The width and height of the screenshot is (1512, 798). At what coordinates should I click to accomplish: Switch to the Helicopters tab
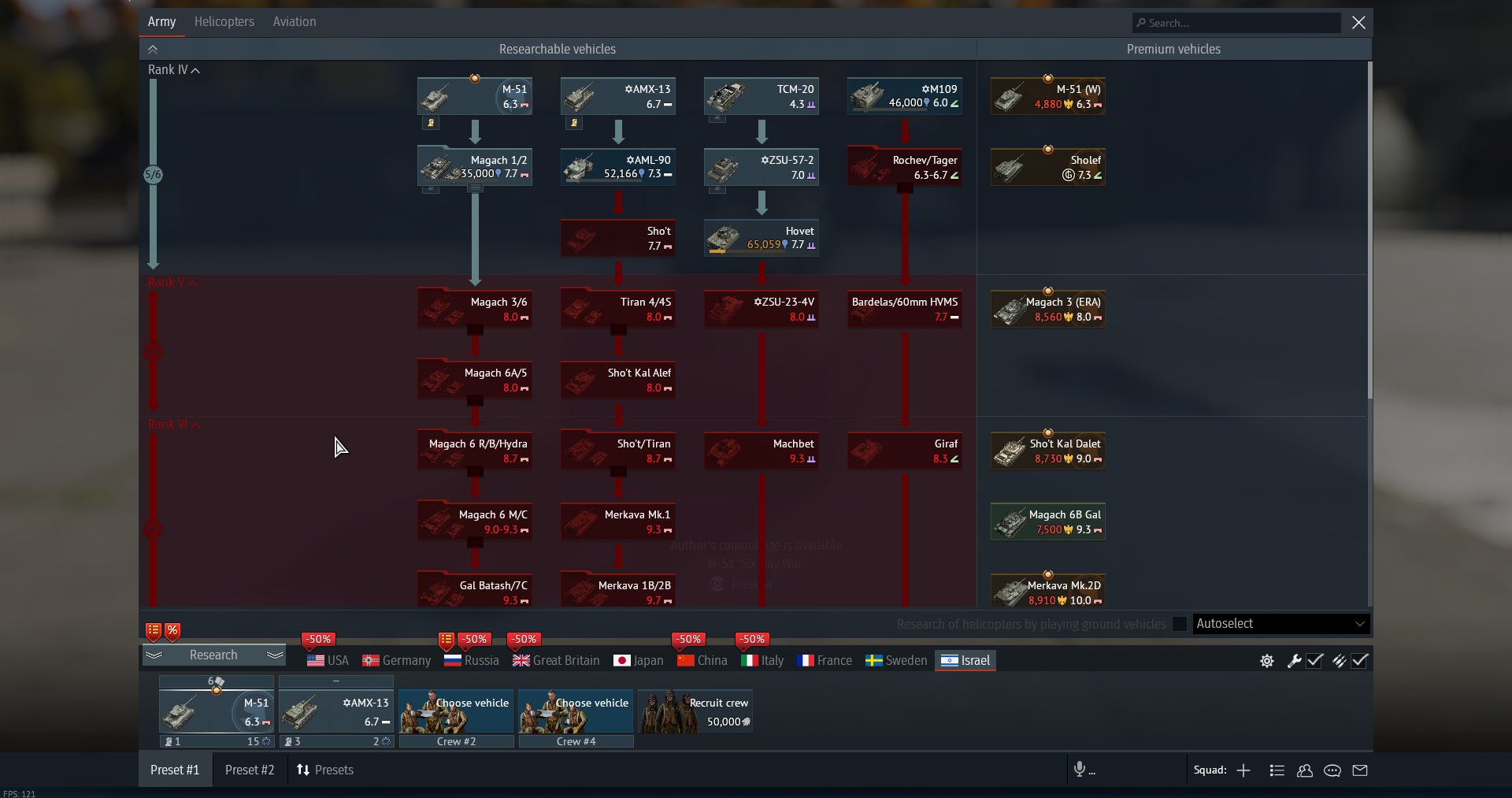pyautogui.click(x=224, y=22)
